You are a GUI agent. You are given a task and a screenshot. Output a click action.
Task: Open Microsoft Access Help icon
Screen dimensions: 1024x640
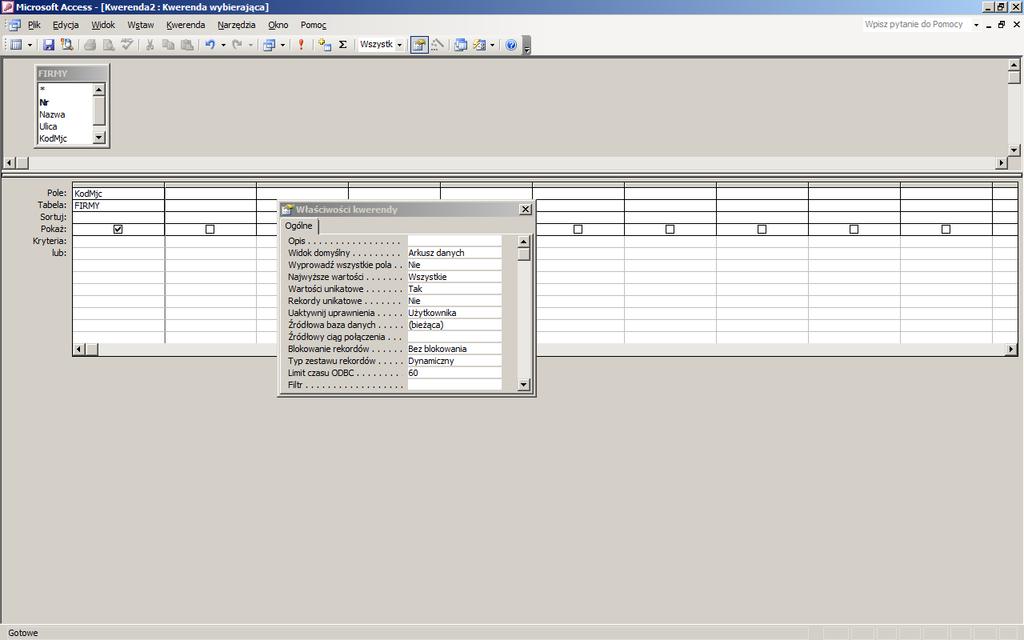click(x=511, y=44)
